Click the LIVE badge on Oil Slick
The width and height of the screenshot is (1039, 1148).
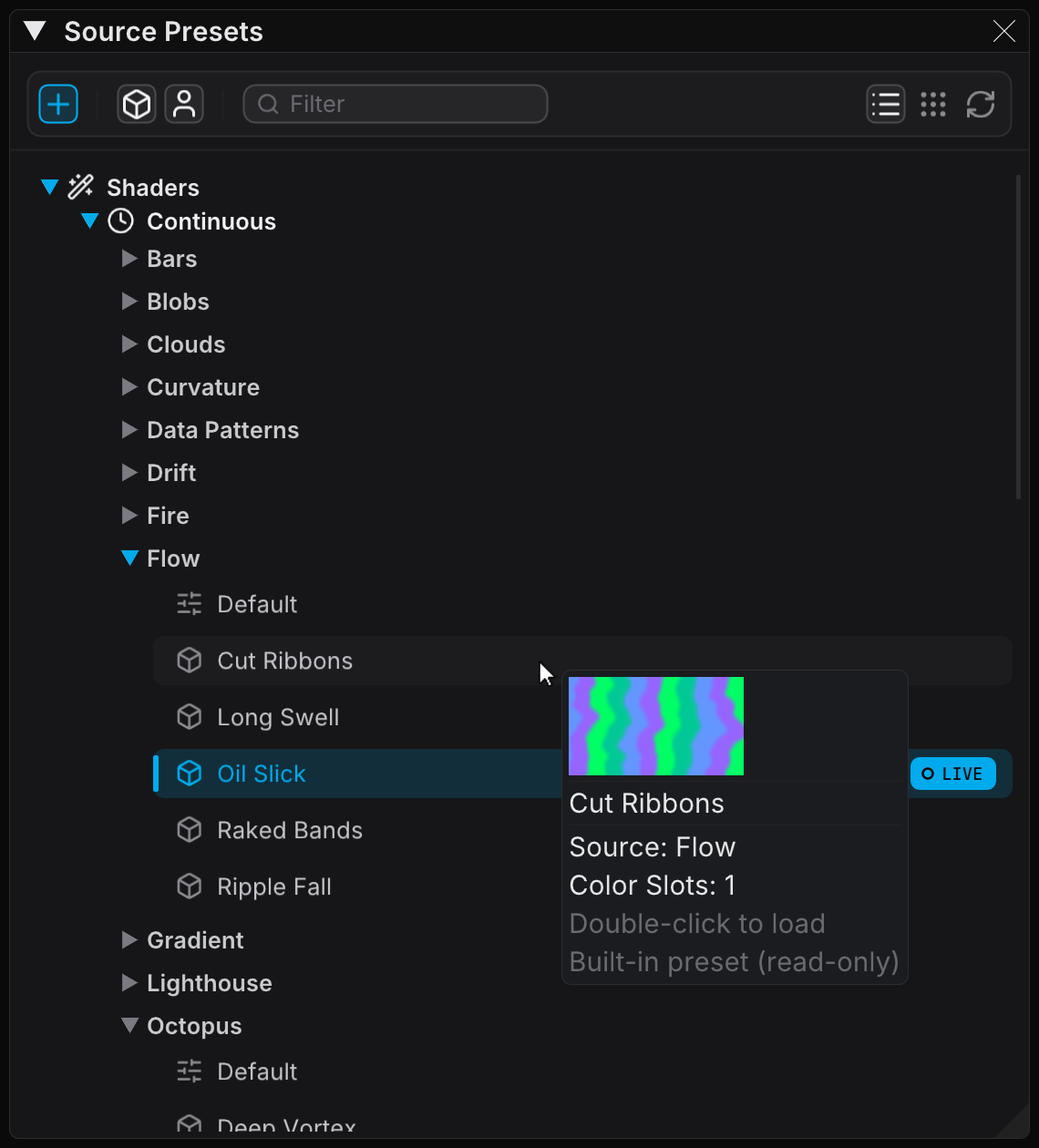953,774
